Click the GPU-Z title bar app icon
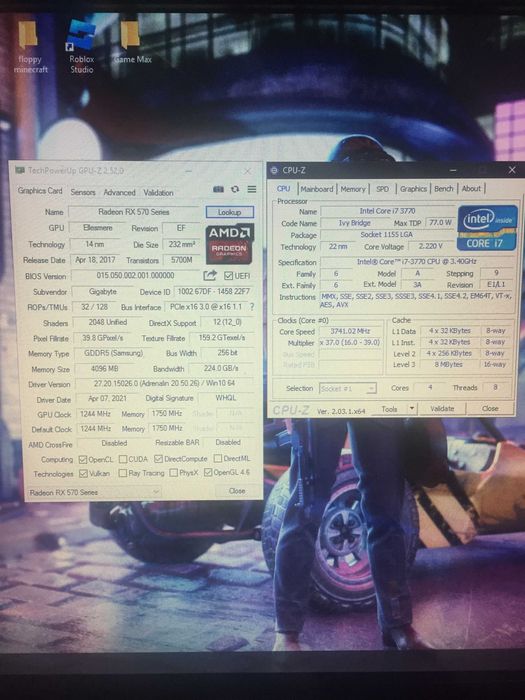This screenshot has height=700, width=525. click(x=20, y=170)
